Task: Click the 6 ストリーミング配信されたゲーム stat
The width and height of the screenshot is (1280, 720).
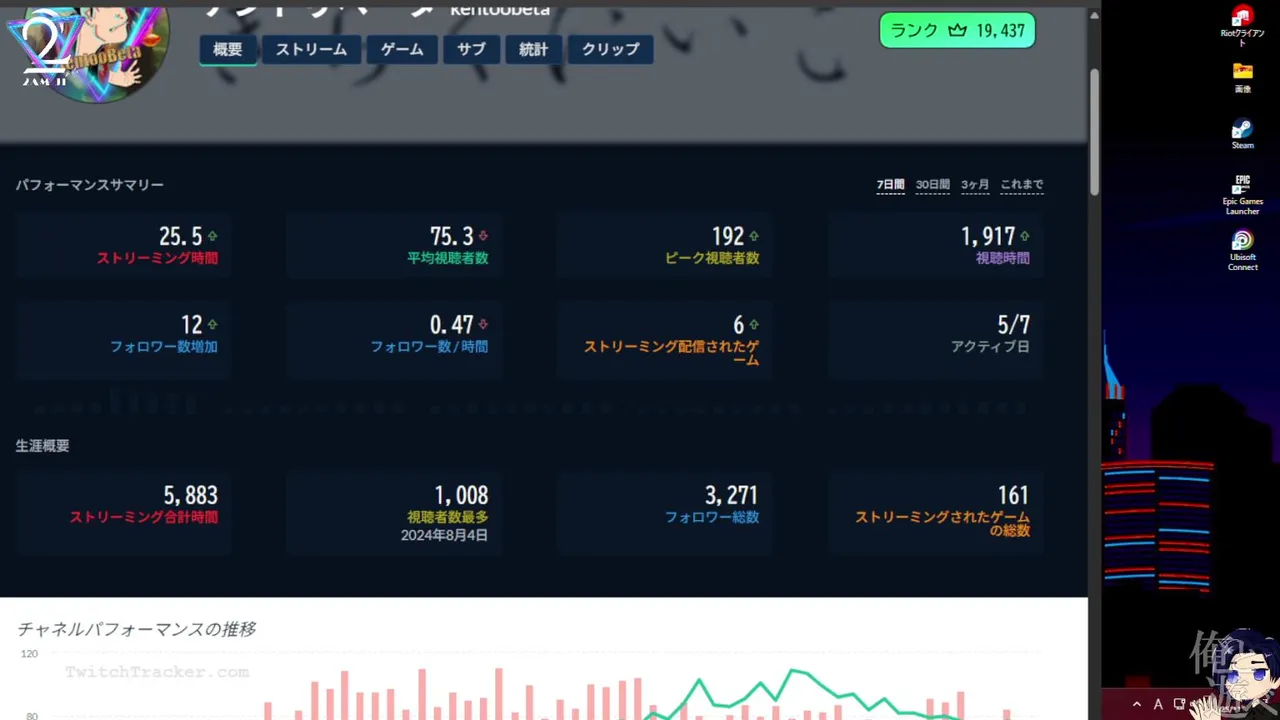Action: pos(665,339)
